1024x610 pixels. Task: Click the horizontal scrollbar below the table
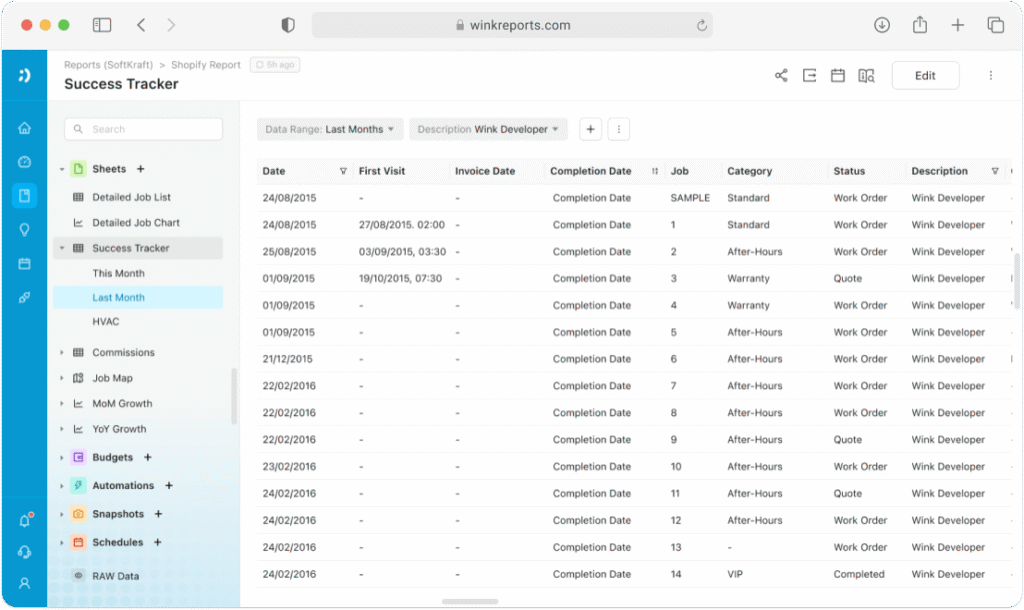pos(470,602)
